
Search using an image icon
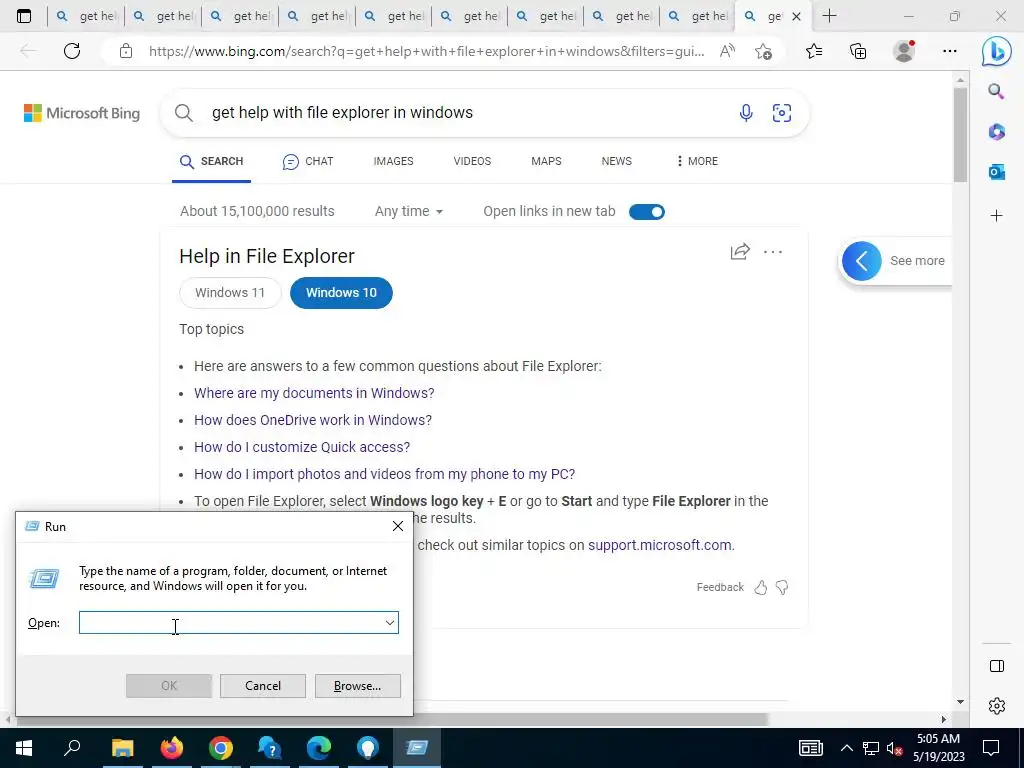782,113
